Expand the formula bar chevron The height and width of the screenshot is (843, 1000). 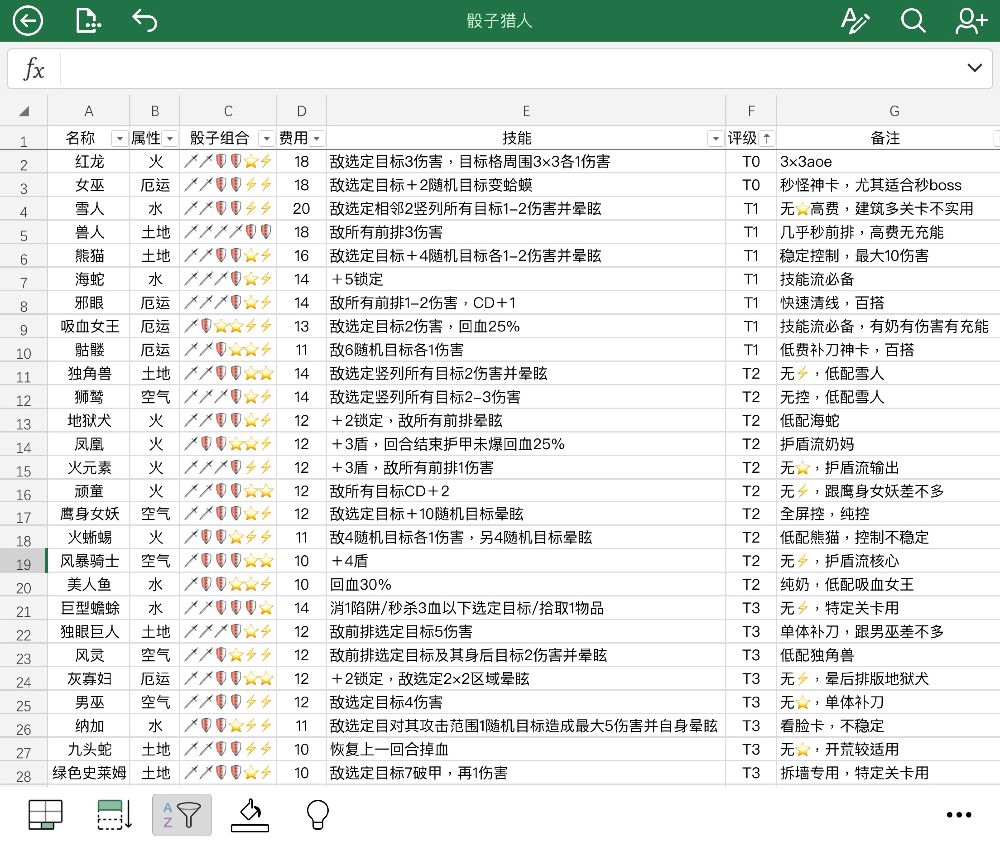point(974,68)
